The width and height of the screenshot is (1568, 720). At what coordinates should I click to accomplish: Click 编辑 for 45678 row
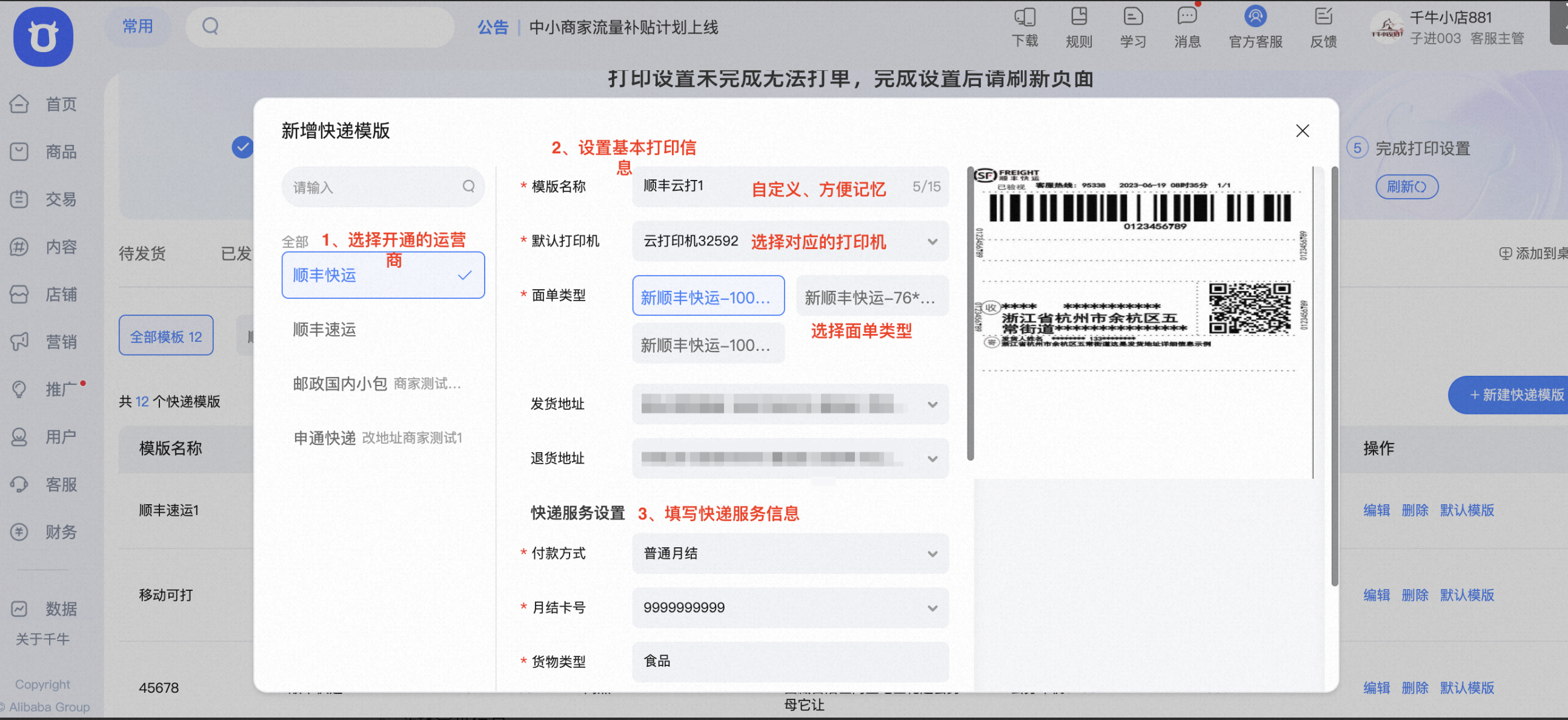1376,688
